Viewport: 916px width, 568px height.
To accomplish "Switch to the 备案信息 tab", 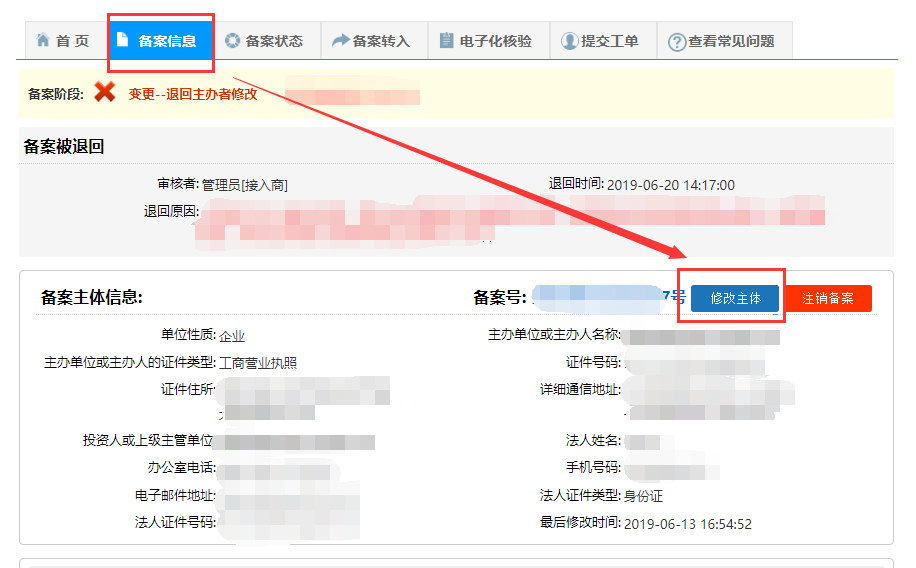I will pyautogui.click(x=161, y=40).
